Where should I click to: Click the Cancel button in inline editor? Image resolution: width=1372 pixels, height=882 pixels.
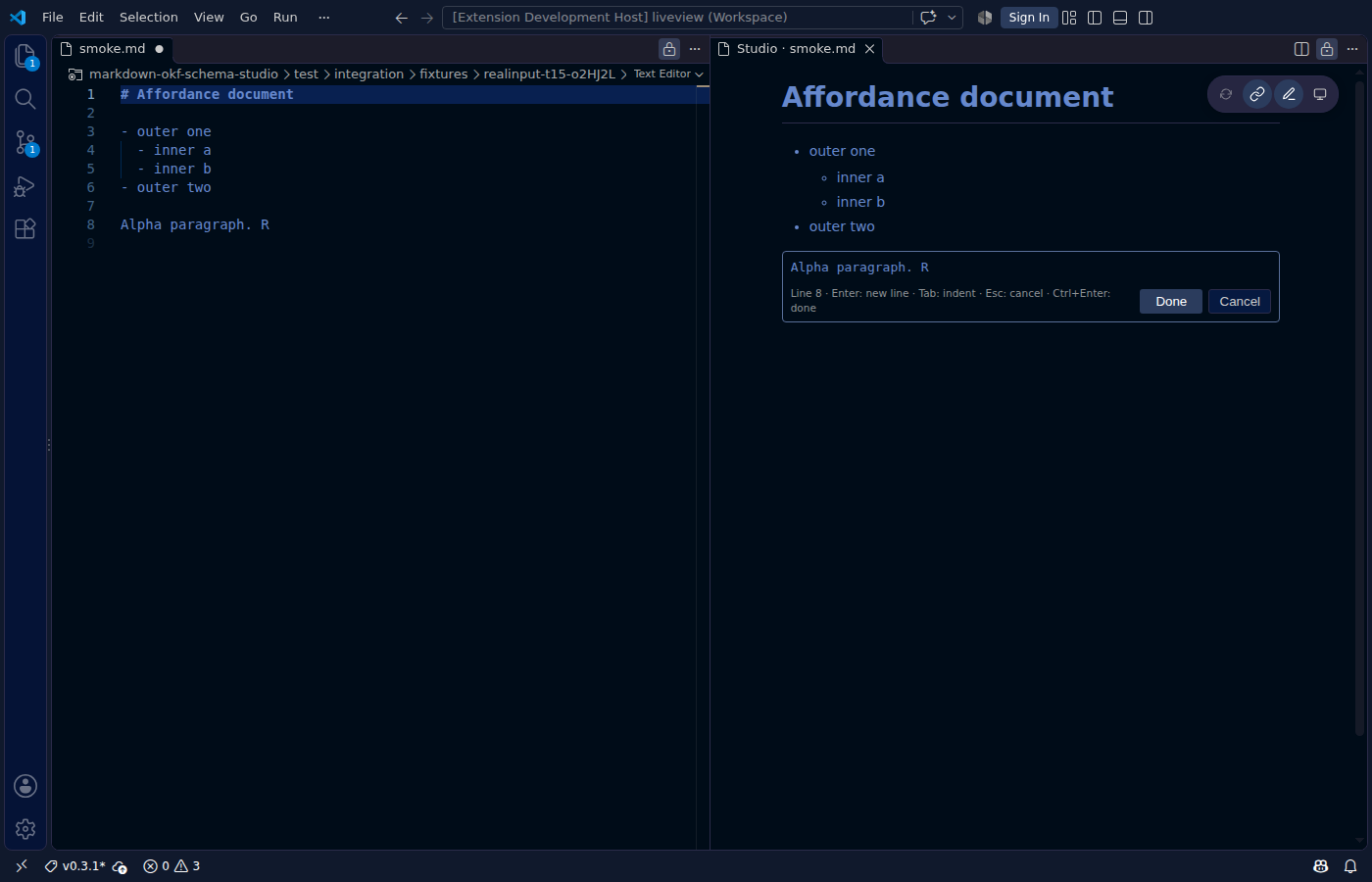1240,301
